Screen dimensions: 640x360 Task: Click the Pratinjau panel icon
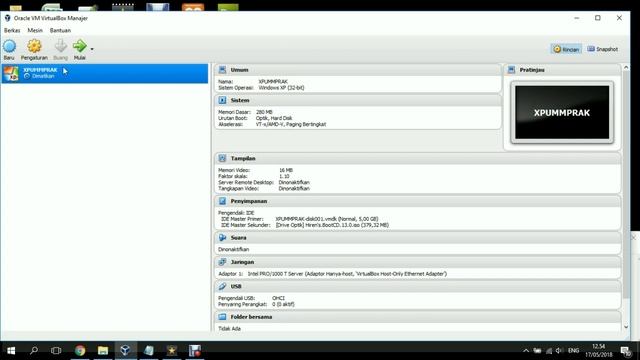pyautogui.click(x=511, y=70)
